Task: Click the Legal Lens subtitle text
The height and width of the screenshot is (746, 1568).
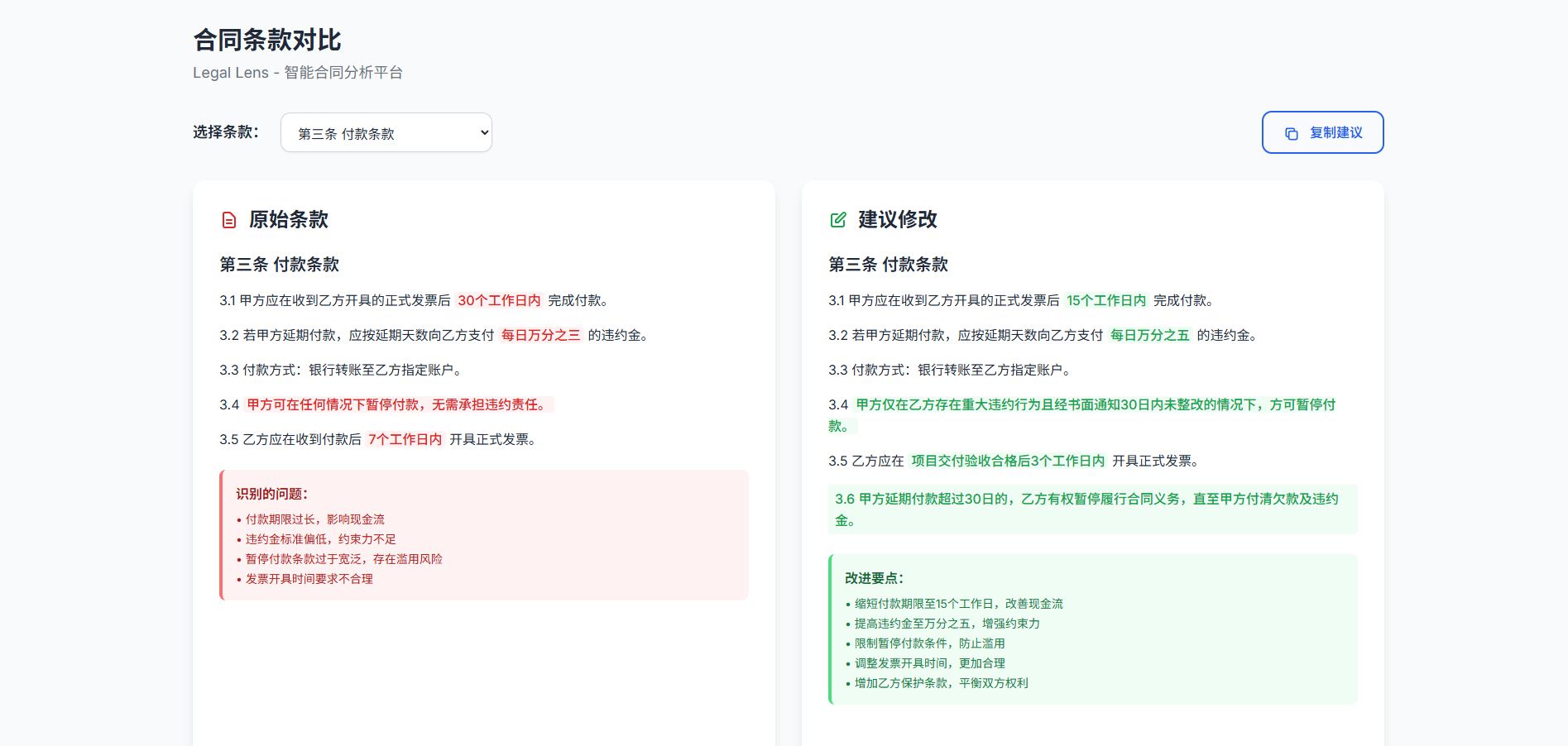Action: [298, 72]
